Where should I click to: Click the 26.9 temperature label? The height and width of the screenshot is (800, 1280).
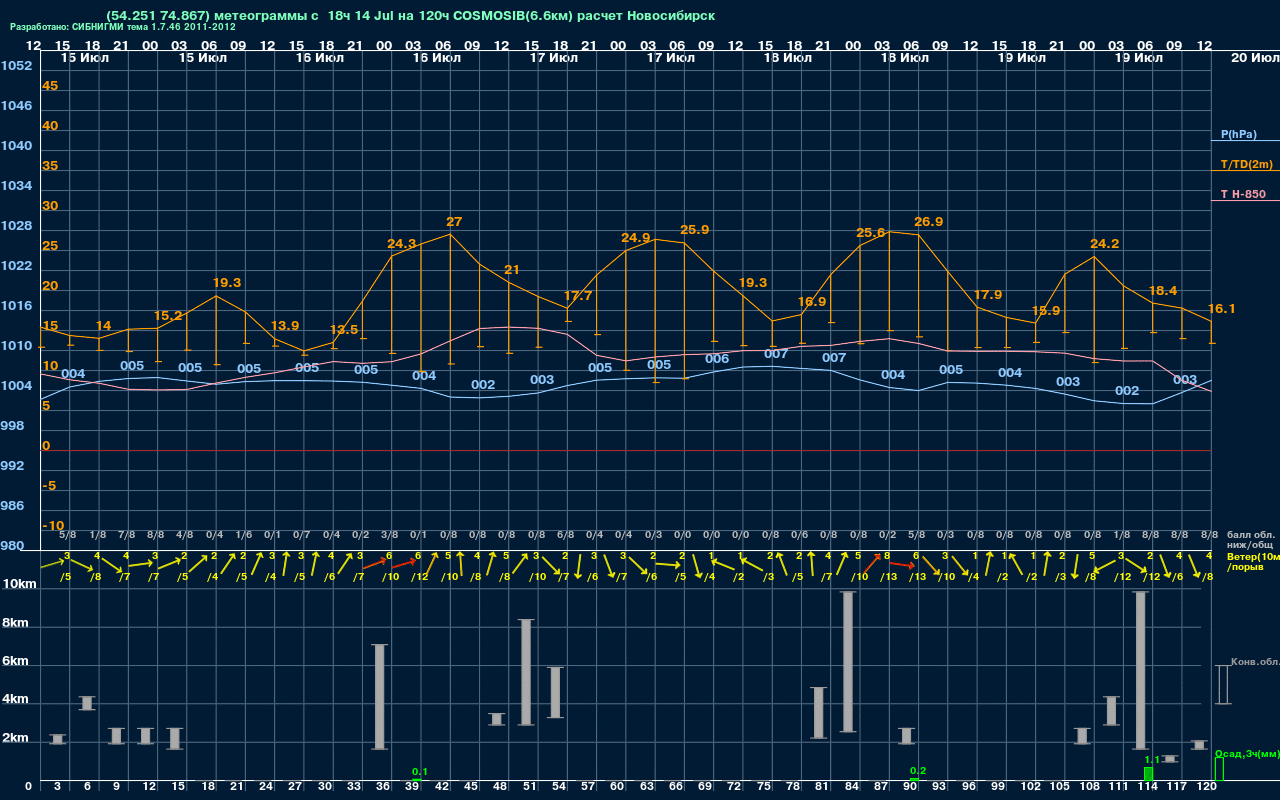(928, 222)
